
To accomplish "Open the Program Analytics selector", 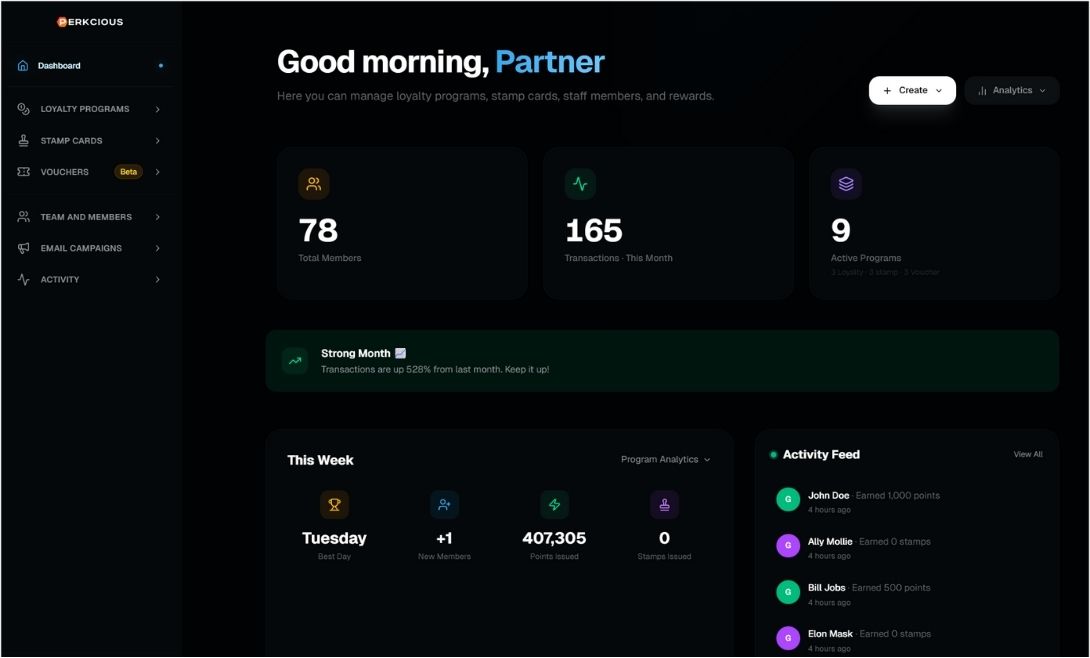I will [x=666, y=459].
